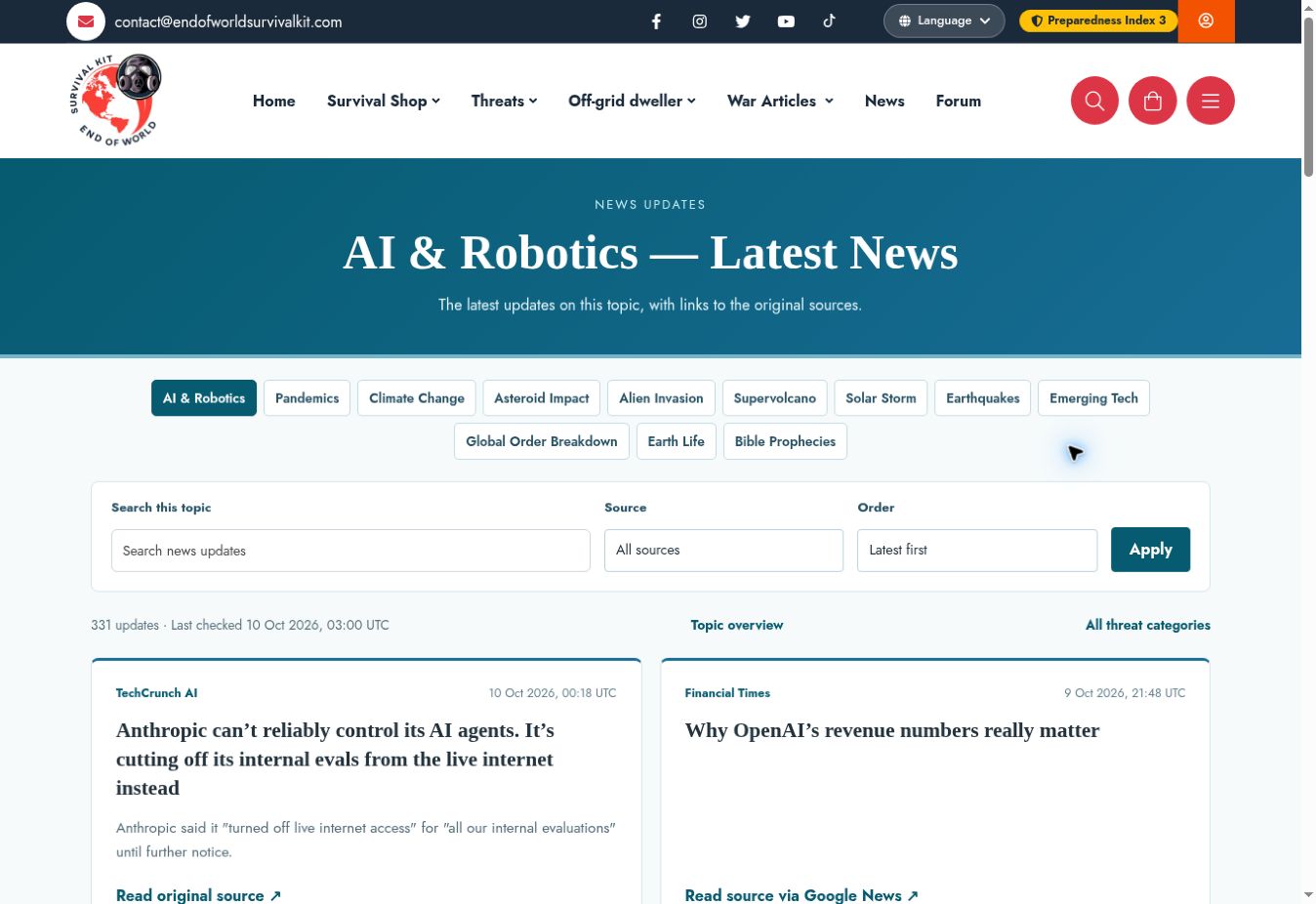The width and height of the screenshot is (1316, 904).
Task: Click the scrollbar up arrow
Action: (x=1308, y=8)
